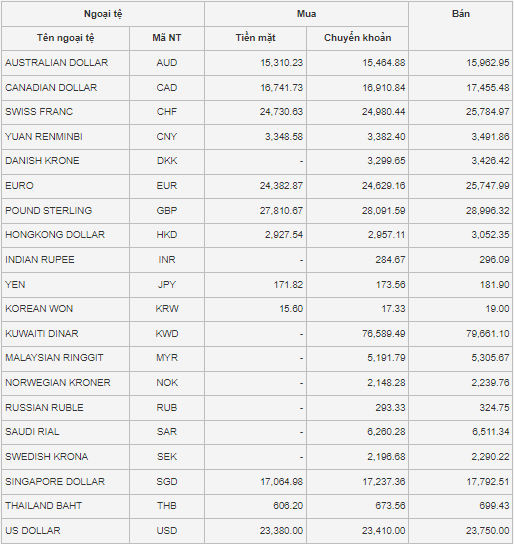Select the 'Tiền mặt' subheader
The height and width of the screenshot is (544, 514).
pos(256,38)
